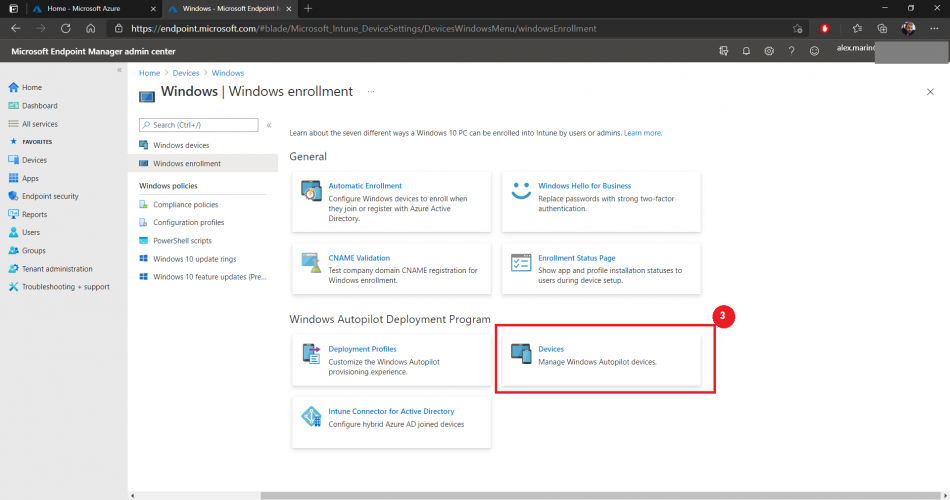Viewport: 950px width, 500px height.
Task: Select Devices in the favorites sidebar
Action: 27,160
